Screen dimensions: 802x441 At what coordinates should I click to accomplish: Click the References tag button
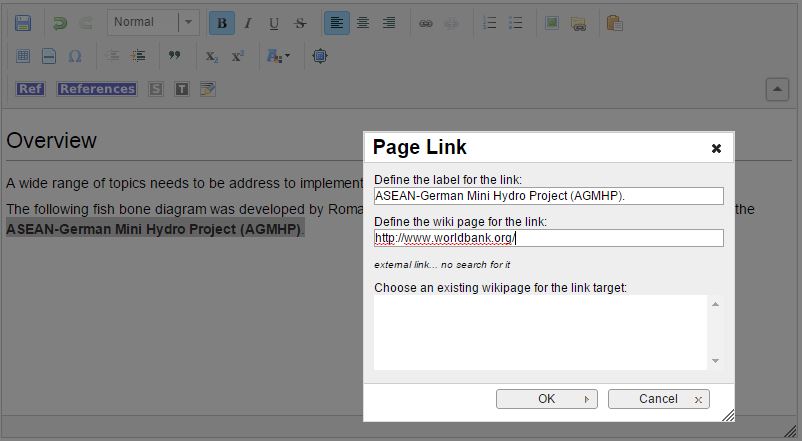(x=96, y=89)
